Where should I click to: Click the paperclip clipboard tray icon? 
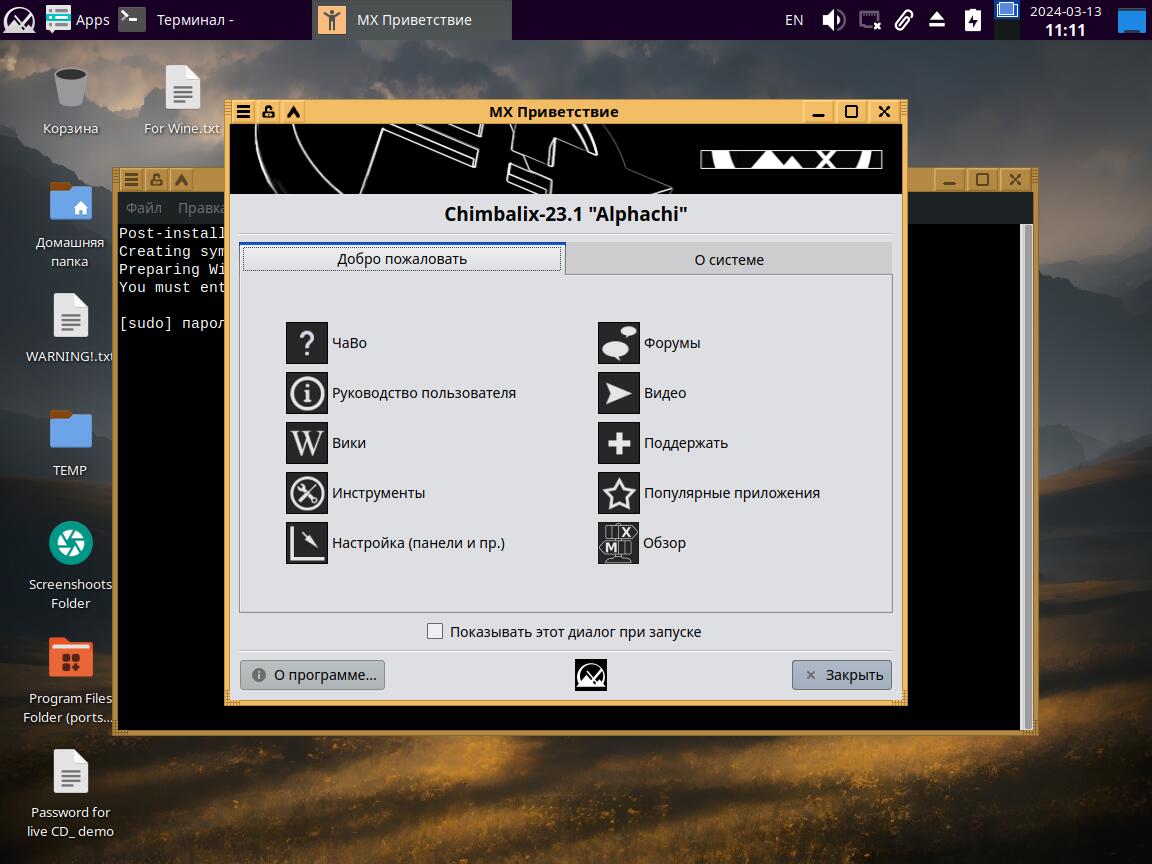pyautogui.click(x=903, y=20)
